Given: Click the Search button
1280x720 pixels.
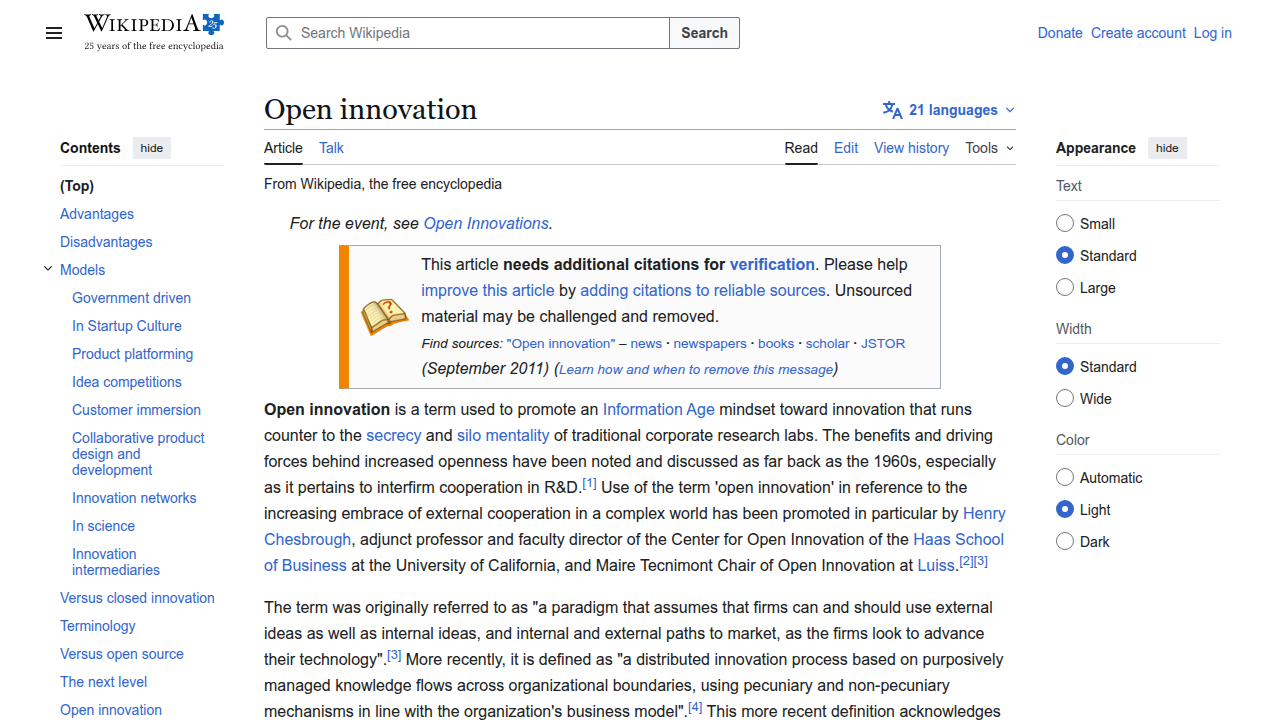Looking at the screenshot, I should tap(704, 33).
